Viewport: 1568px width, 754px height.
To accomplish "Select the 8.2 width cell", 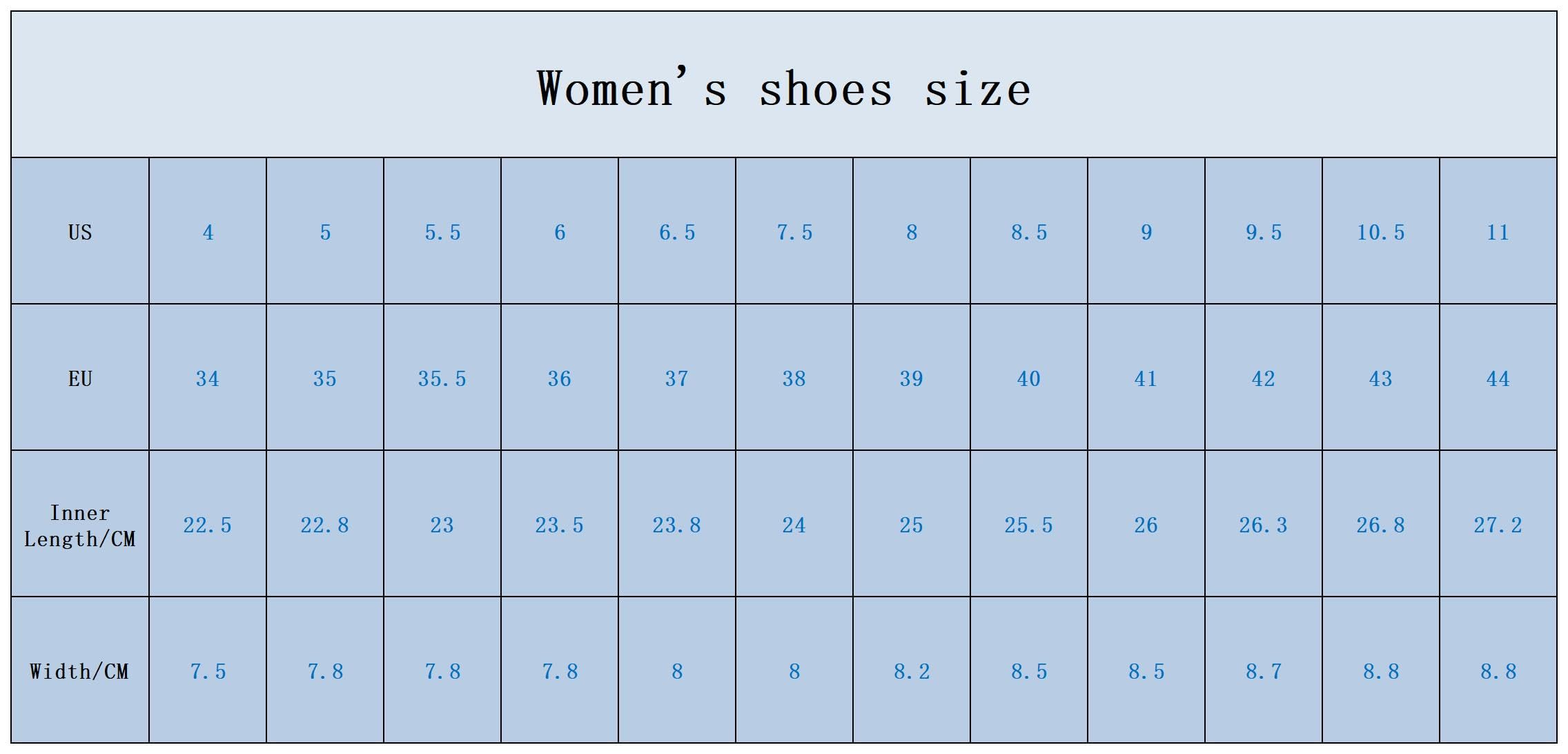I will [x=912, y=671].
